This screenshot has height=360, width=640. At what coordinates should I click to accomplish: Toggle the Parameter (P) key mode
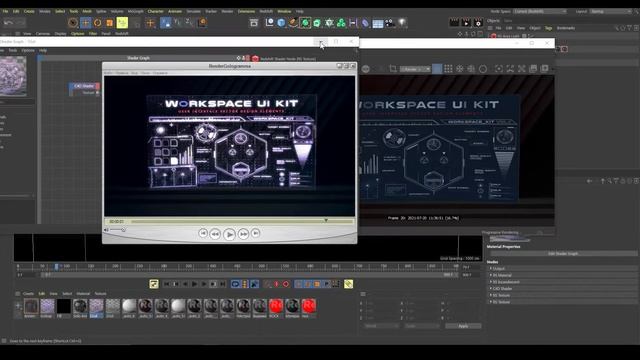coord(326,284)
